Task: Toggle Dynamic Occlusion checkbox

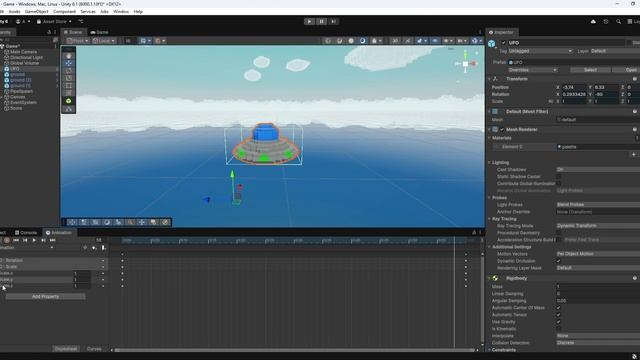Action: [558, 261]
